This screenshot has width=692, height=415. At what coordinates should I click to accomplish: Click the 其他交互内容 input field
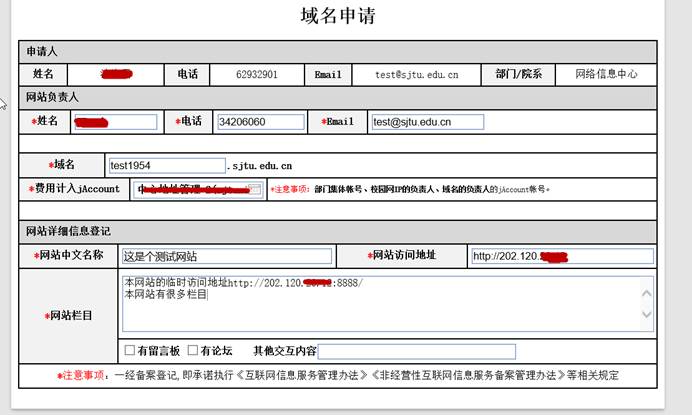coord(417,351)
